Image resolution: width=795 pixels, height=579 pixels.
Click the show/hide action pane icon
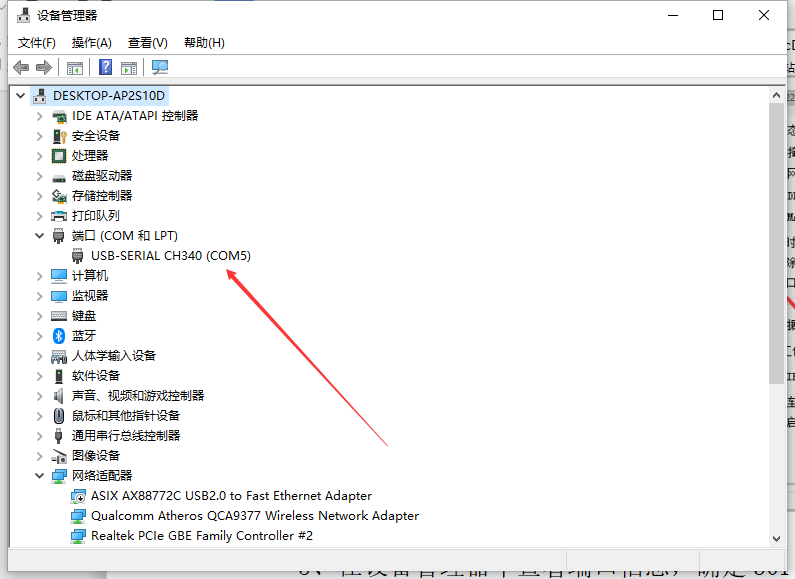pos(129,67)
